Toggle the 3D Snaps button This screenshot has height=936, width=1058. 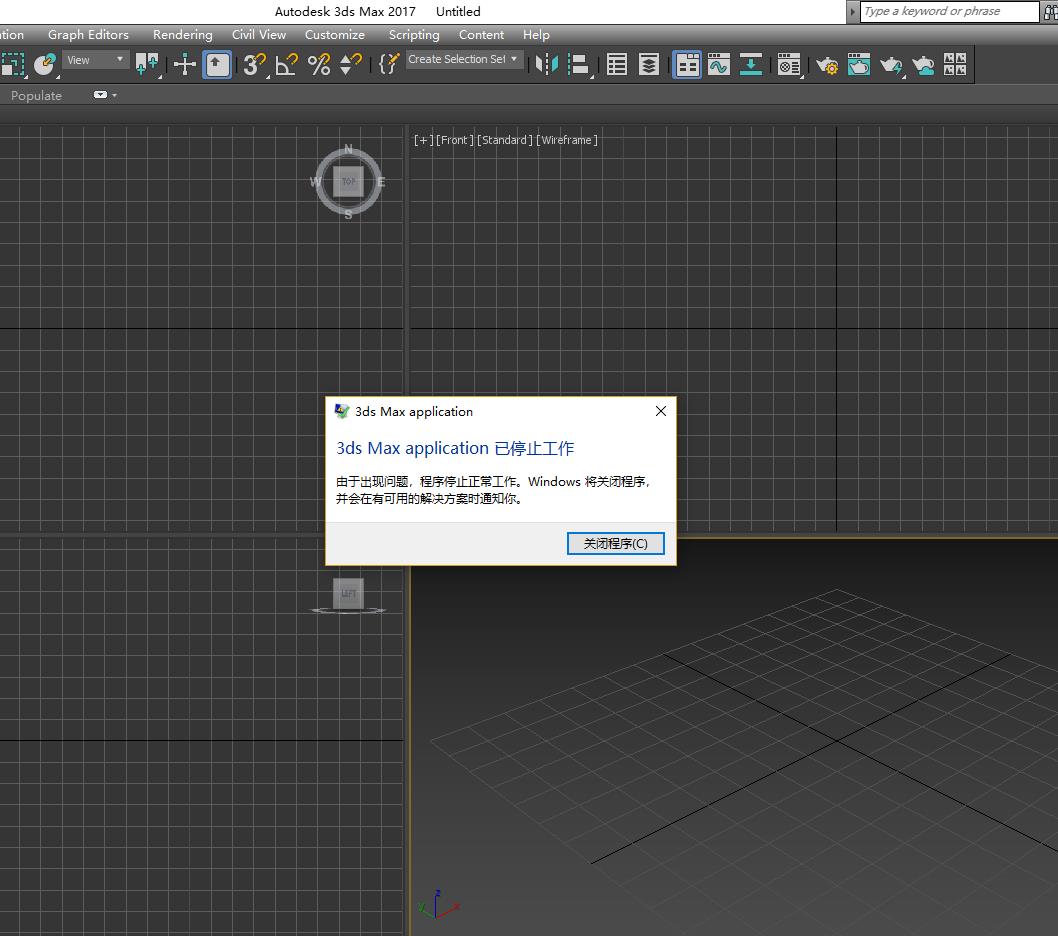point(254,65)
